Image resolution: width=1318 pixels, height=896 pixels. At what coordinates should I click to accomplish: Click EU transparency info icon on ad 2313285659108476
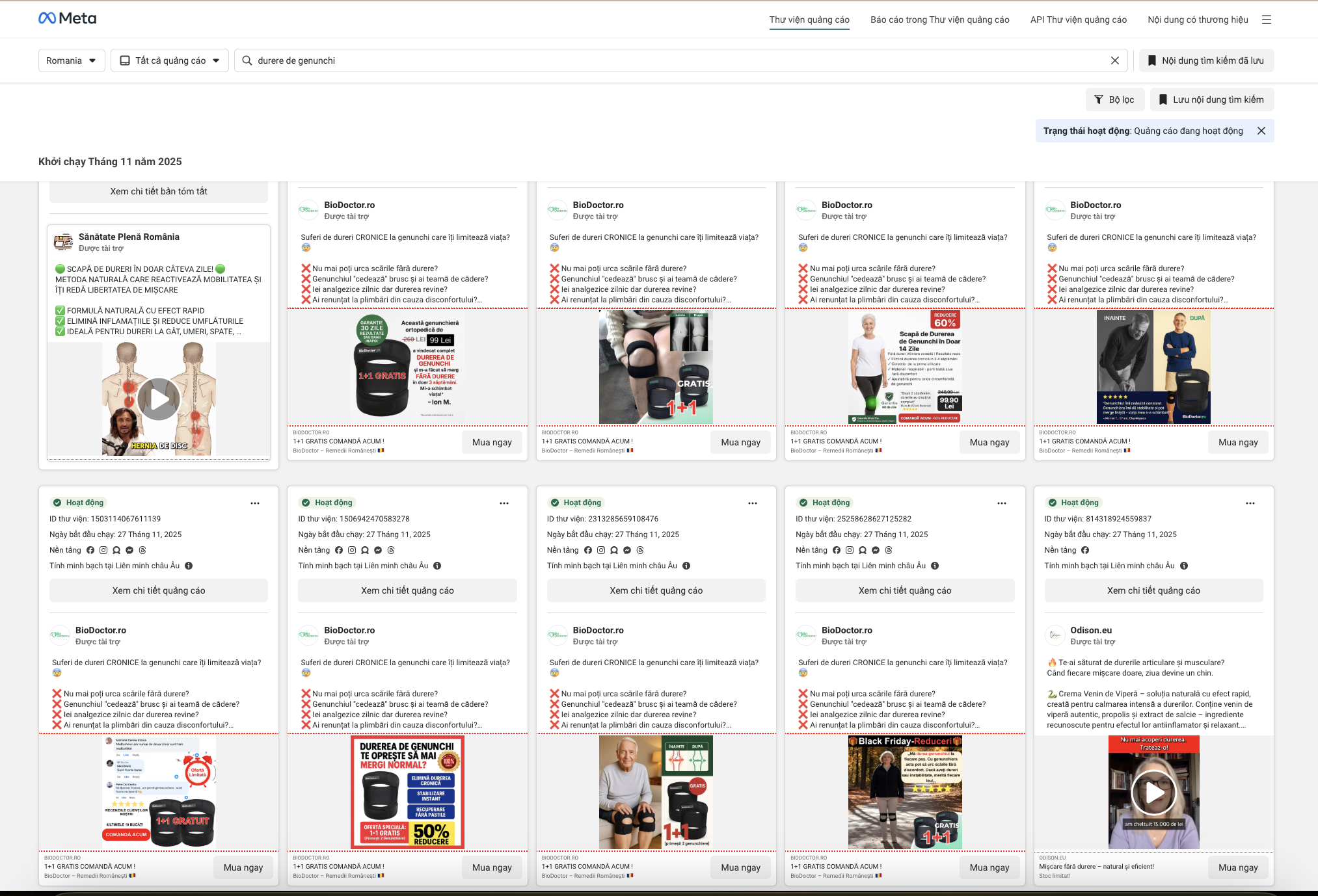pos(686,566)
